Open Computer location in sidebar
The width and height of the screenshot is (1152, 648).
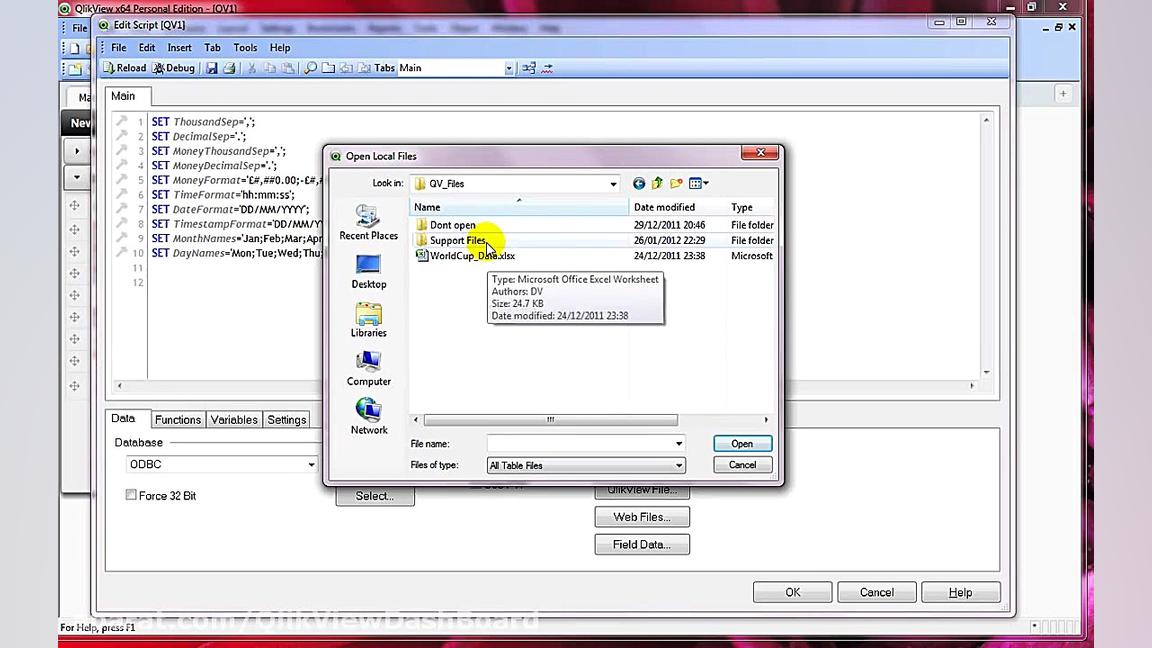coord(368,369)
